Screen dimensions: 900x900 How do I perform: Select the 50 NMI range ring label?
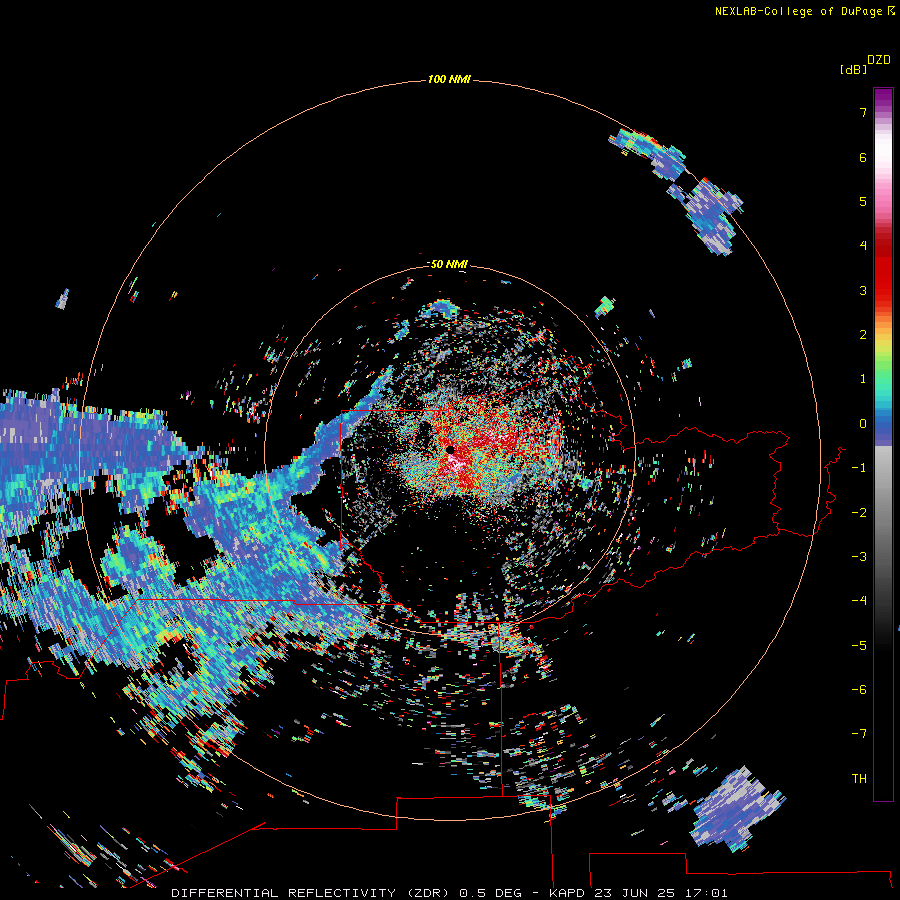click(449, 264)
